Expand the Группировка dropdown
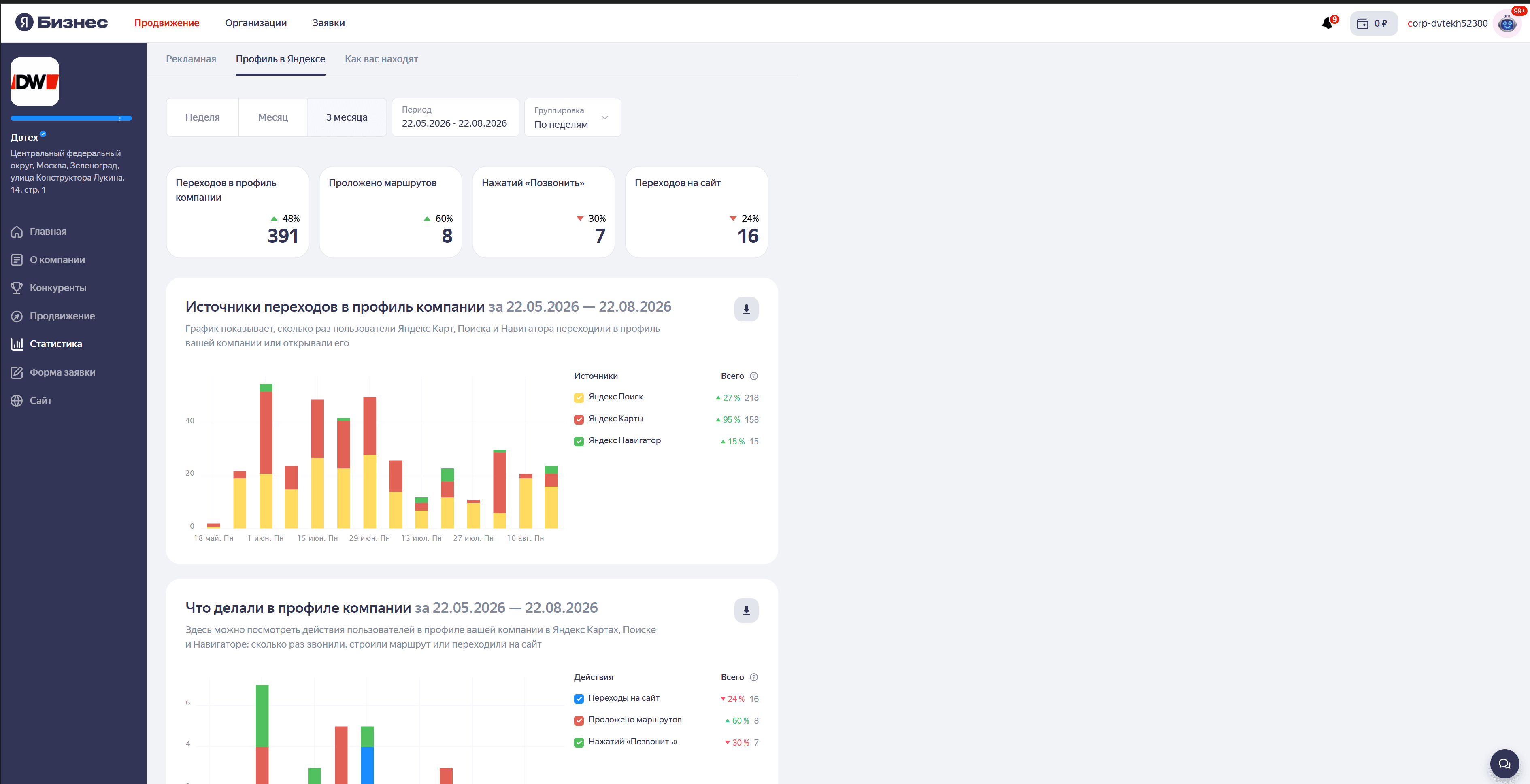Image resolution: width=1530 pixels, height=784 pixels. click(572, 118)
